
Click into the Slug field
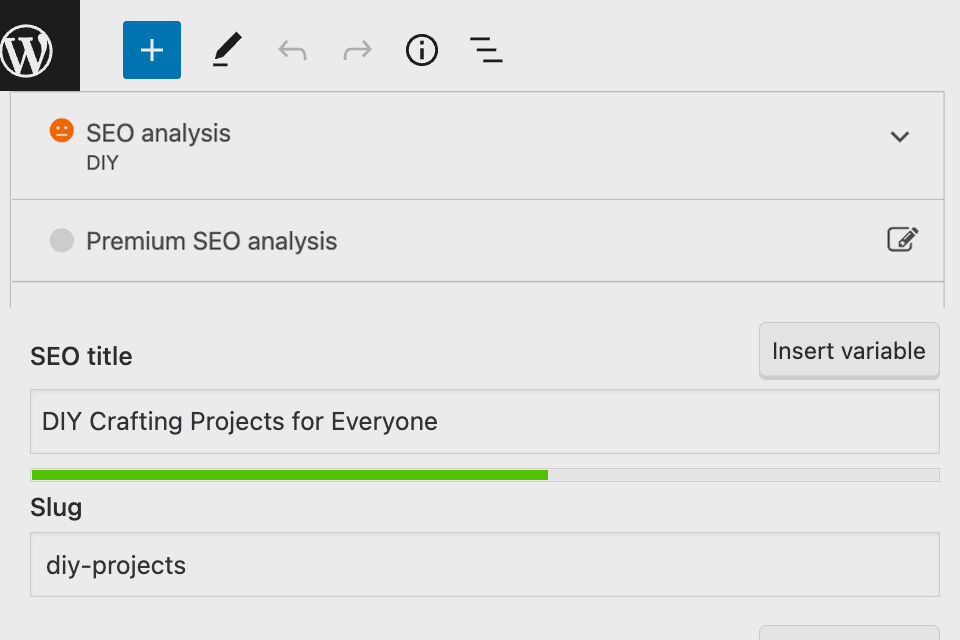click(485, 565)
